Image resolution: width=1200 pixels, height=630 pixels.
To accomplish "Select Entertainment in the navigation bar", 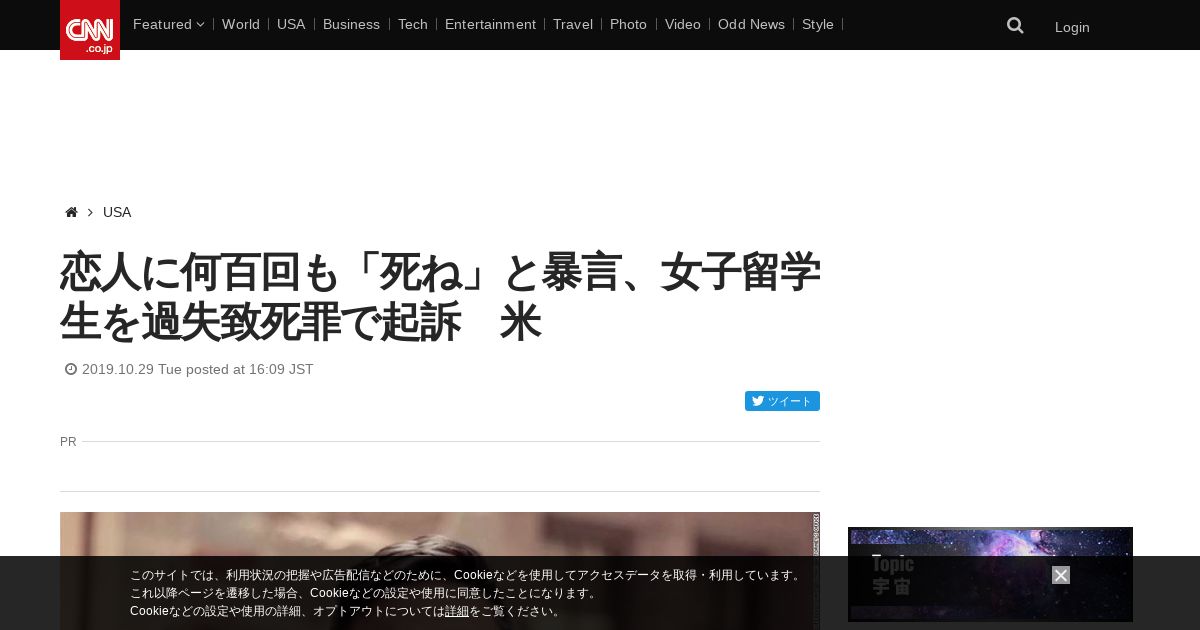I will (x=490, y=24).
